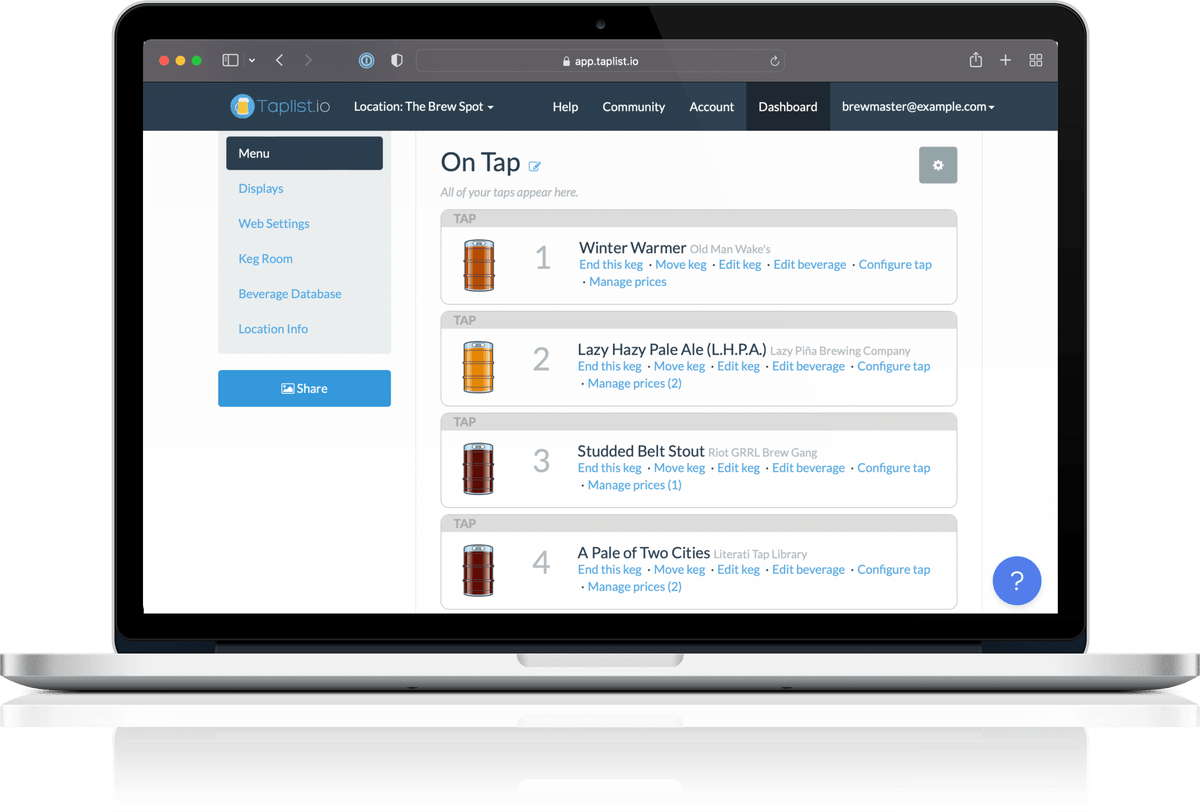1200x812 pixels.
Task: Click the Taplist.io logo icon
Action: [241, 106]
